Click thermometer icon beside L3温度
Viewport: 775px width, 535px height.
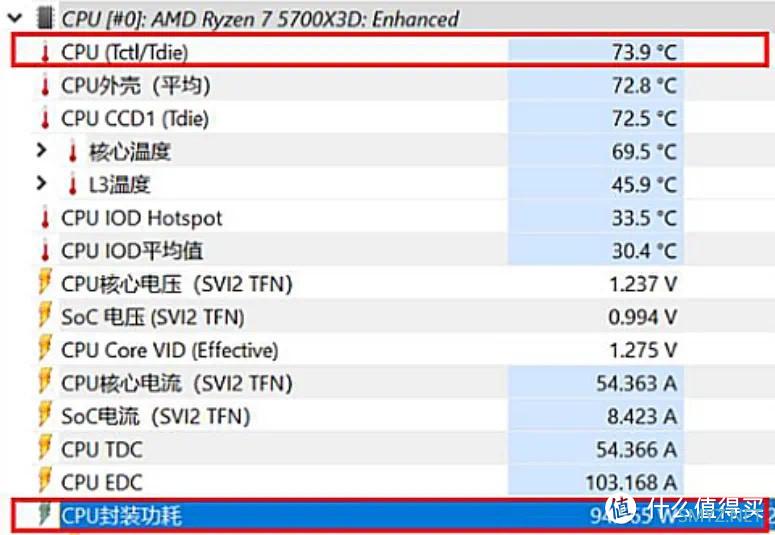73,185
